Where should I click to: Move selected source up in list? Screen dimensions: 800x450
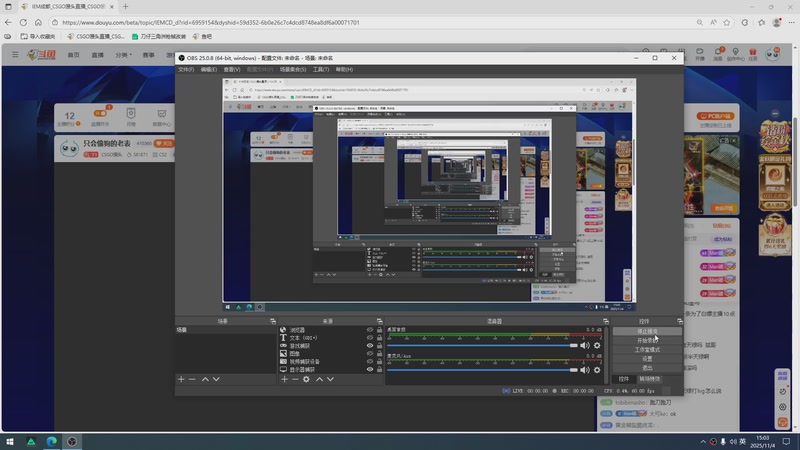(x=319, y=379)
